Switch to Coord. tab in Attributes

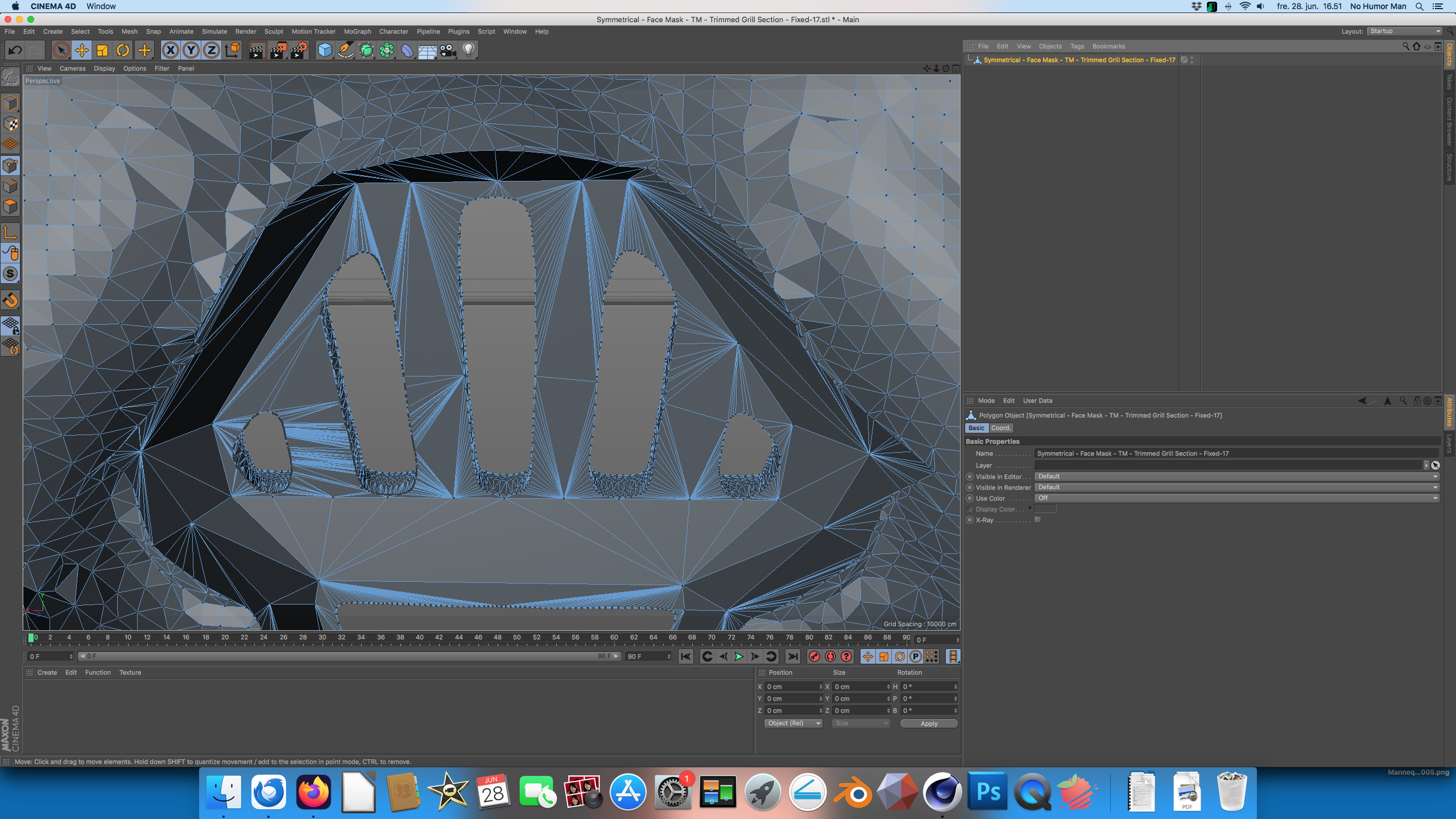pyautogui.click(x=1000, y=428)
